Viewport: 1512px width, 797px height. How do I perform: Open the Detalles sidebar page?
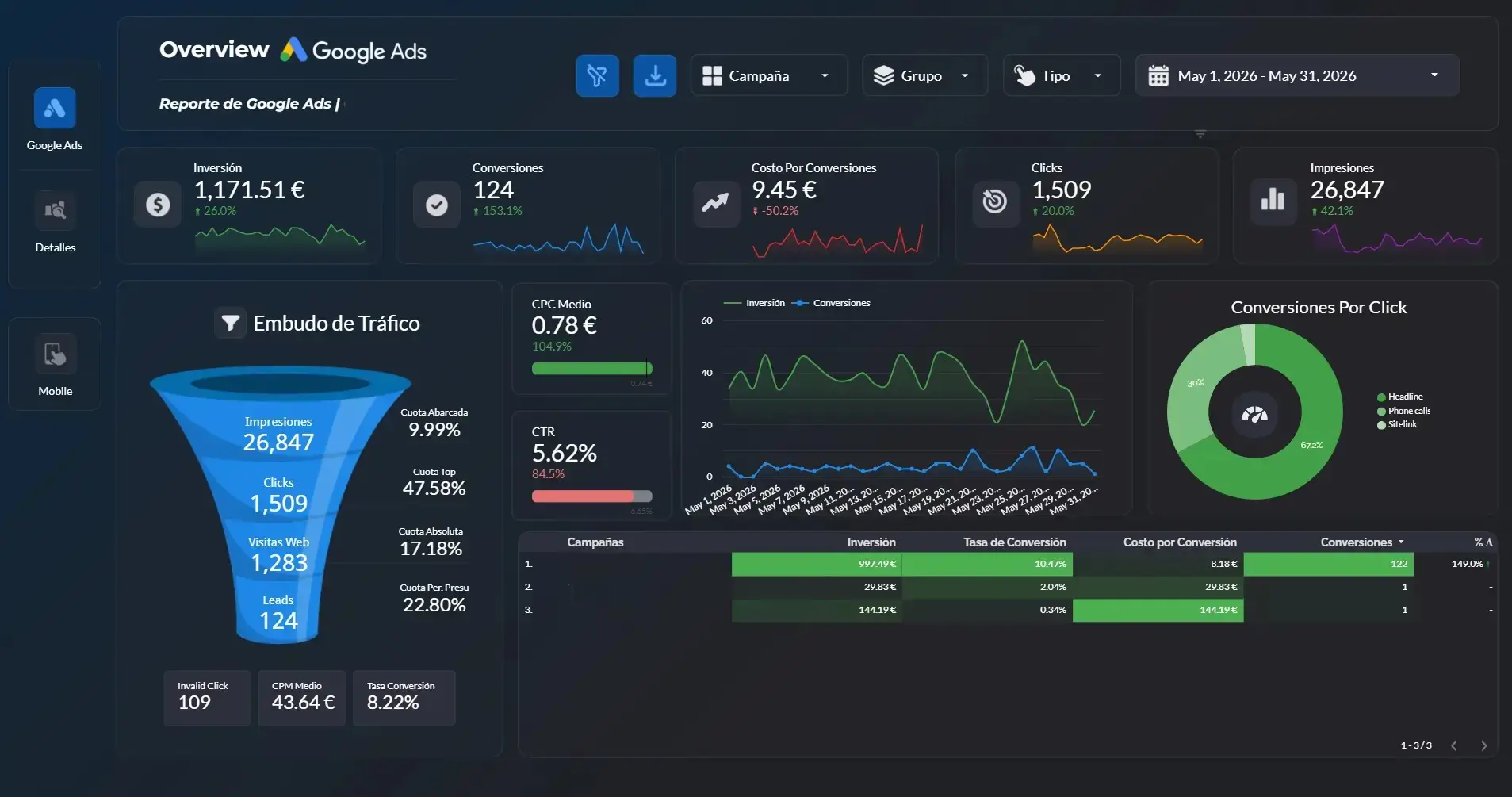pyautogui.click(x=55, y=221)
